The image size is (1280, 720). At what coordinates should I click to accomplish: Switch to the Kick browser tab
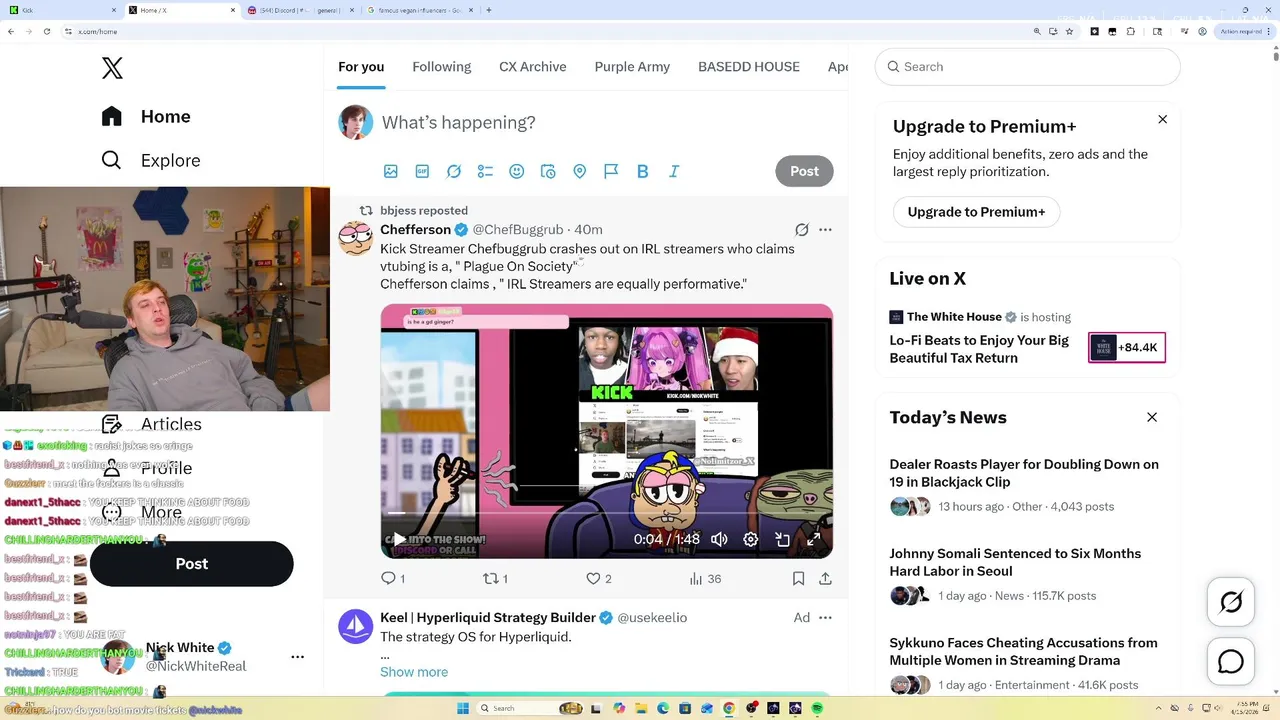tap(62, 10)
